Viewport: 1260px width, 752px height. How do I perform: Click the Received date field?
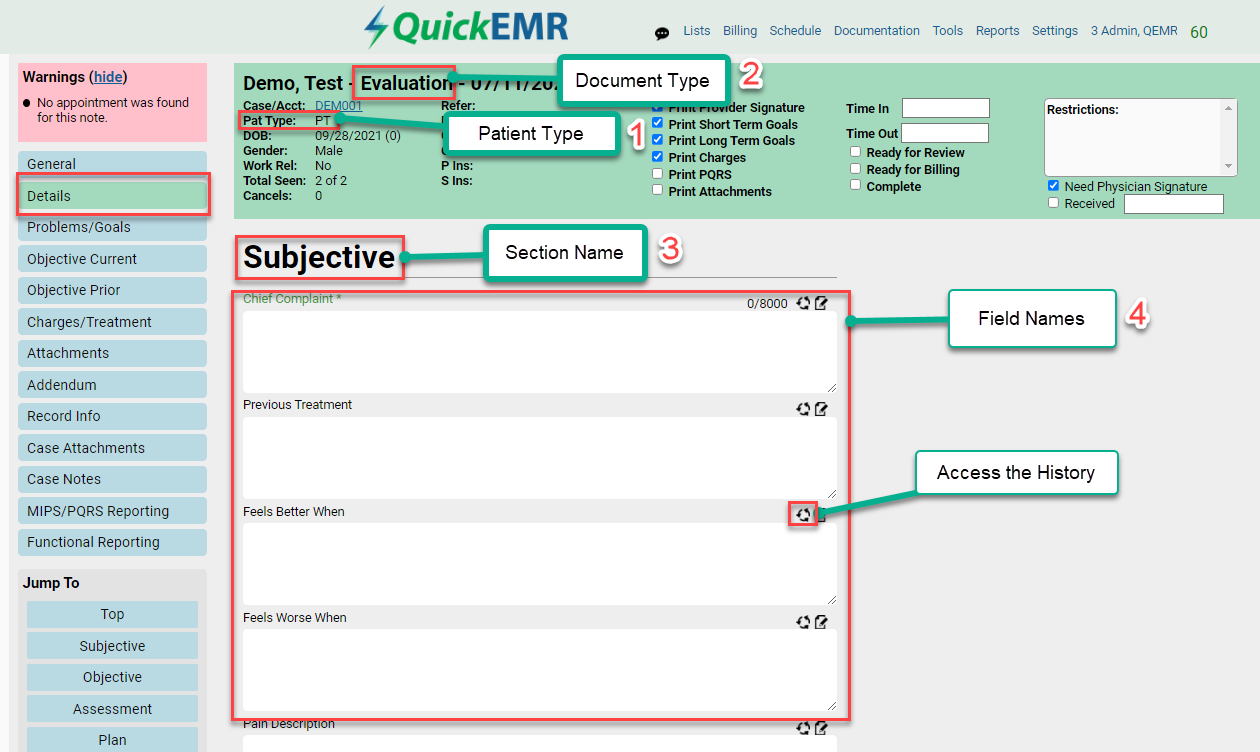pos(1174,204)
